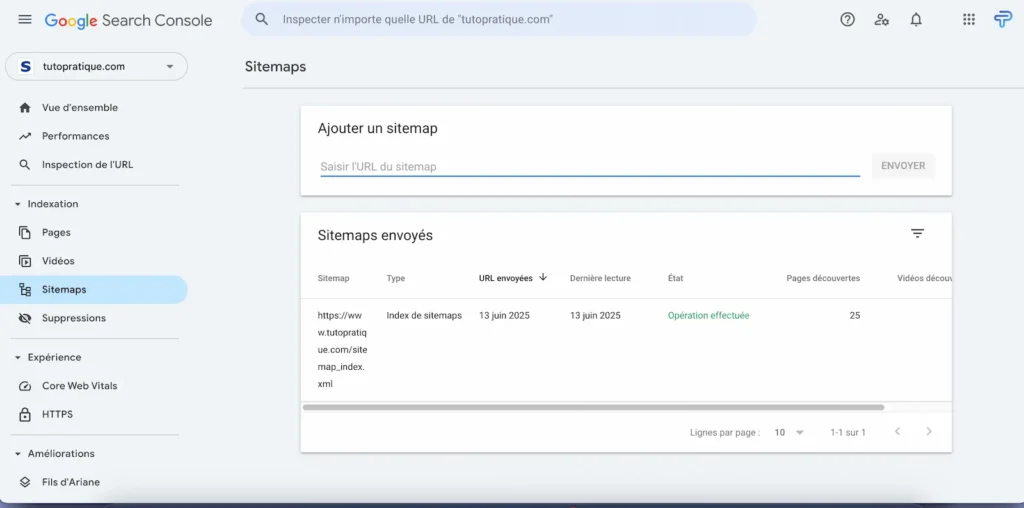Image resolution: width=1024 pixels, height=508 pixels.
Task: Sort by URL envoyées column header
Action: click(x=505, y=278)
